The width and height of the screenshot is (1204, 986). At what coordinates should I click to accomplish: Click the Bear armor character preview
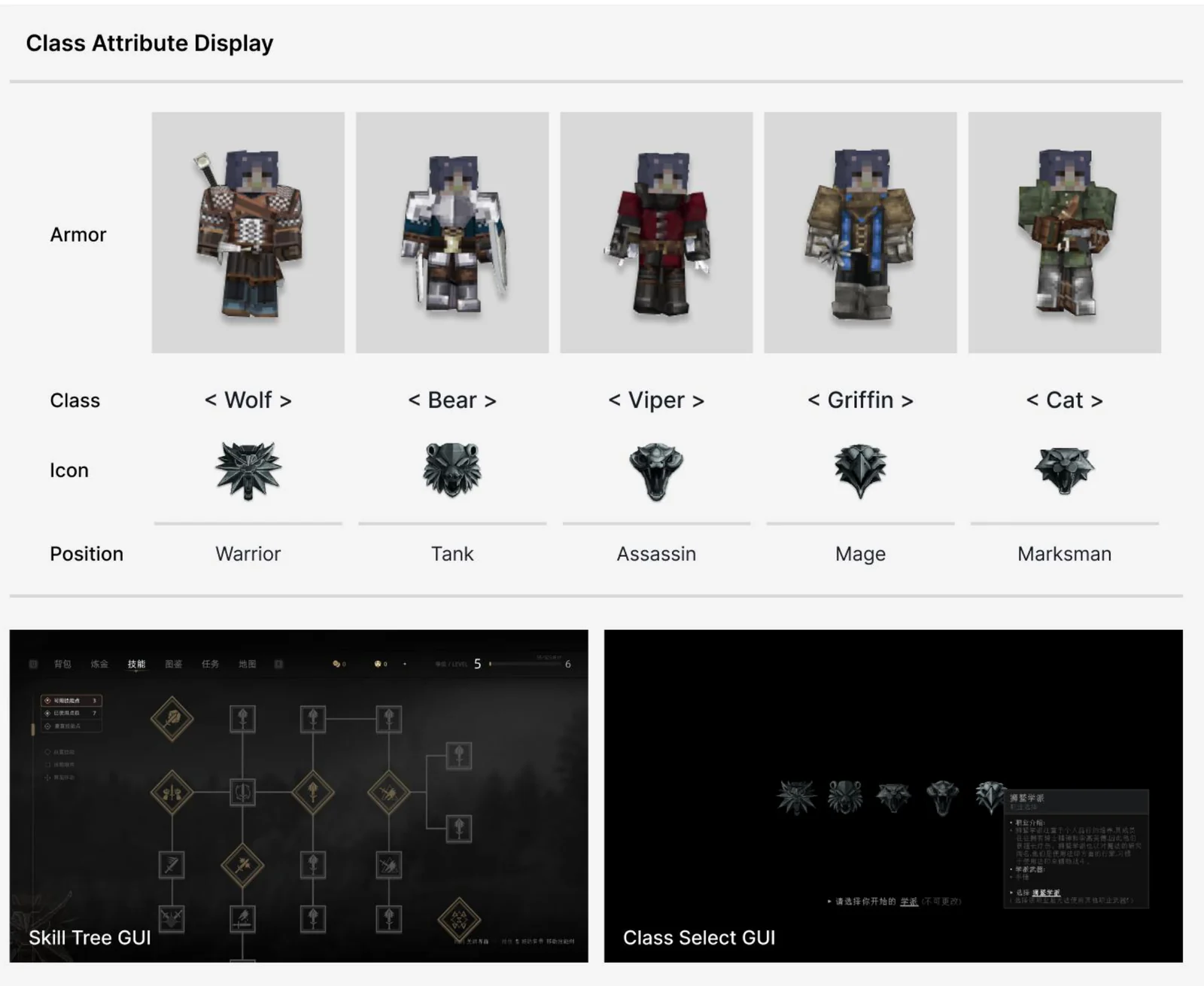(452, 233)
